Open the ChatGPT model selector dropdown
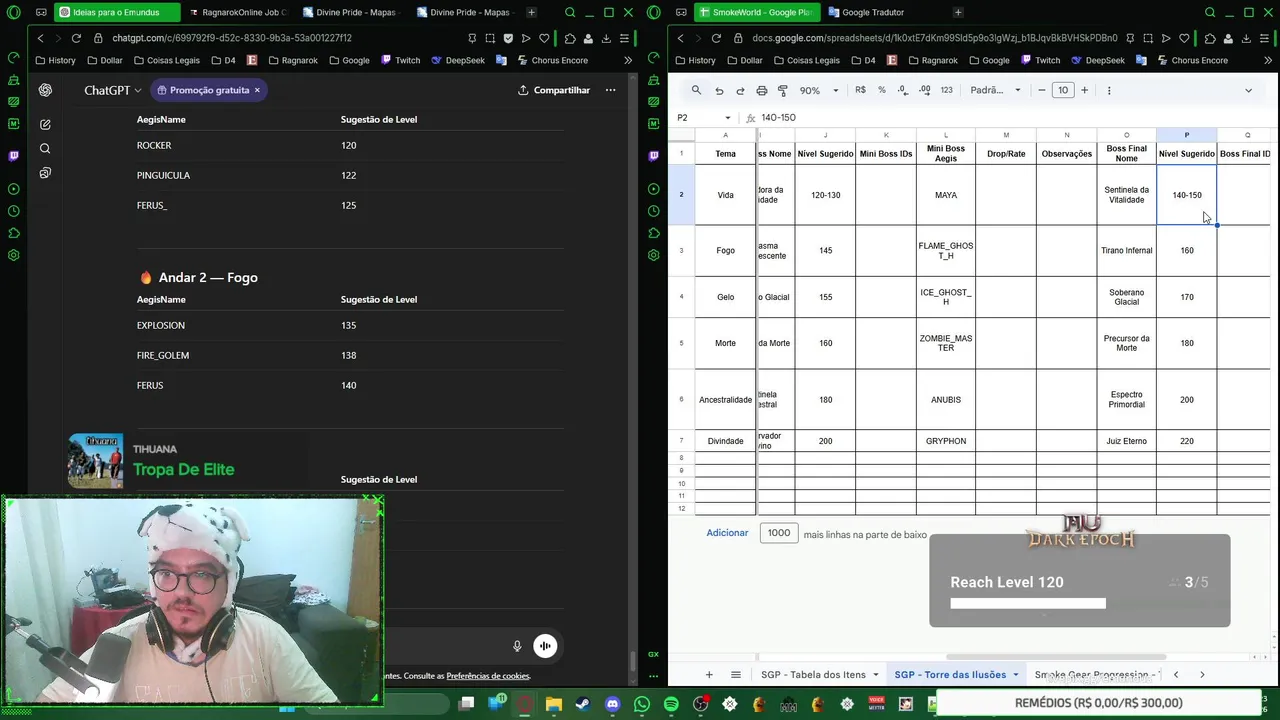 [112, 90]
